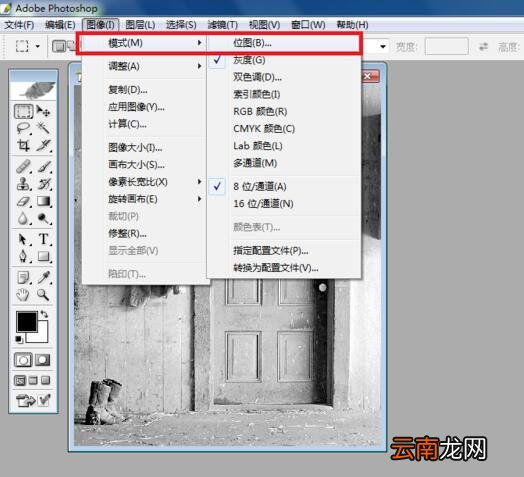The image size is (524, 477).
Task: Select the Pen tool
Action: [x=23, y=256]
